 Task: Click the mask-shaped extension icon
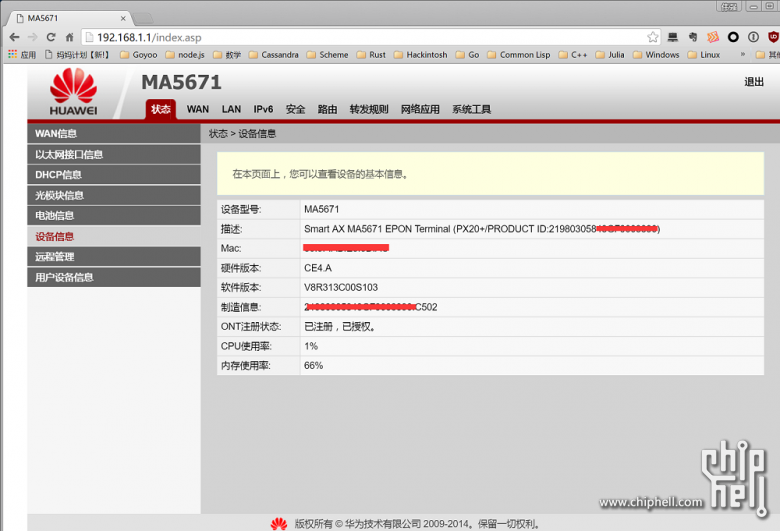click(x=692, y=37)
